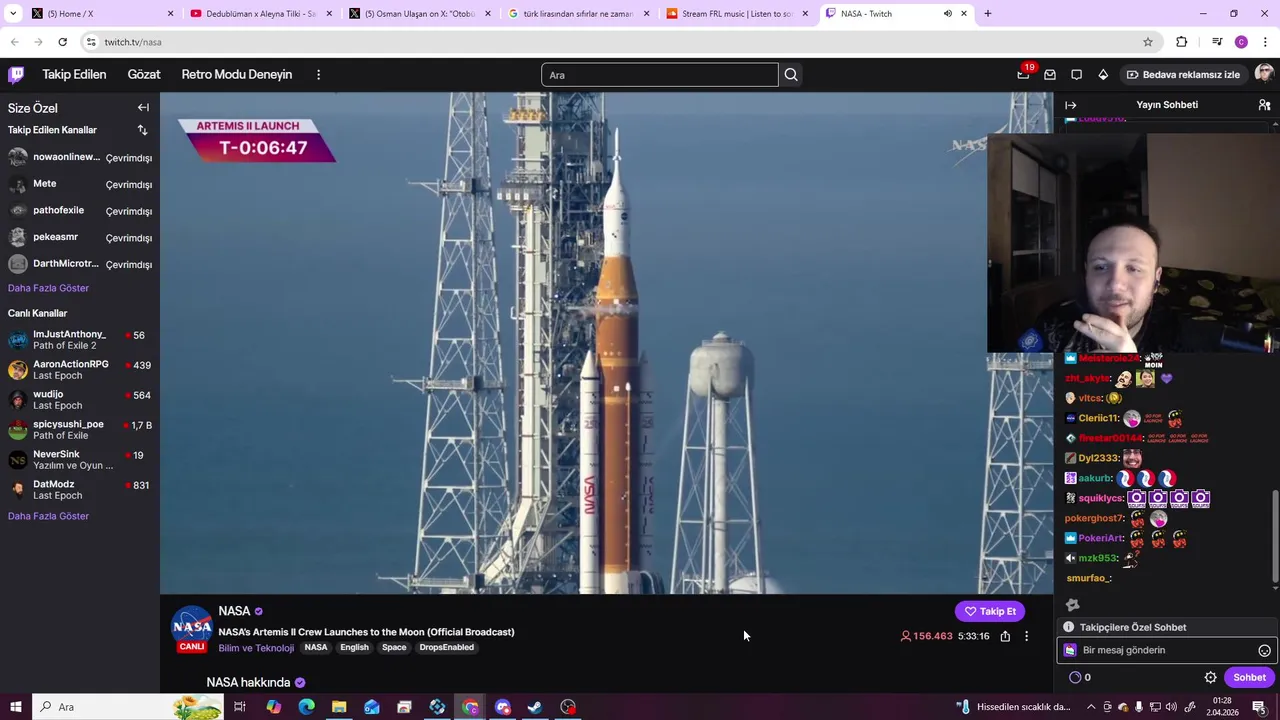This screenshot has height=720, width=1280.
Task: Follow NASA with Takip Et button
Action: (990, 611)
